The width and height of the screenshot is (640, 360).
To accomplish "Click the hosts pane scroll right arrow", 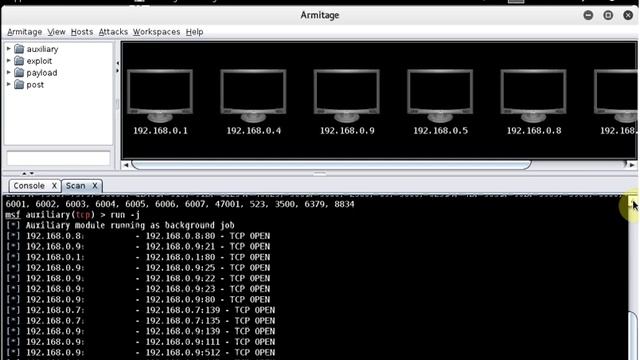I will click(x=632, y=165).
